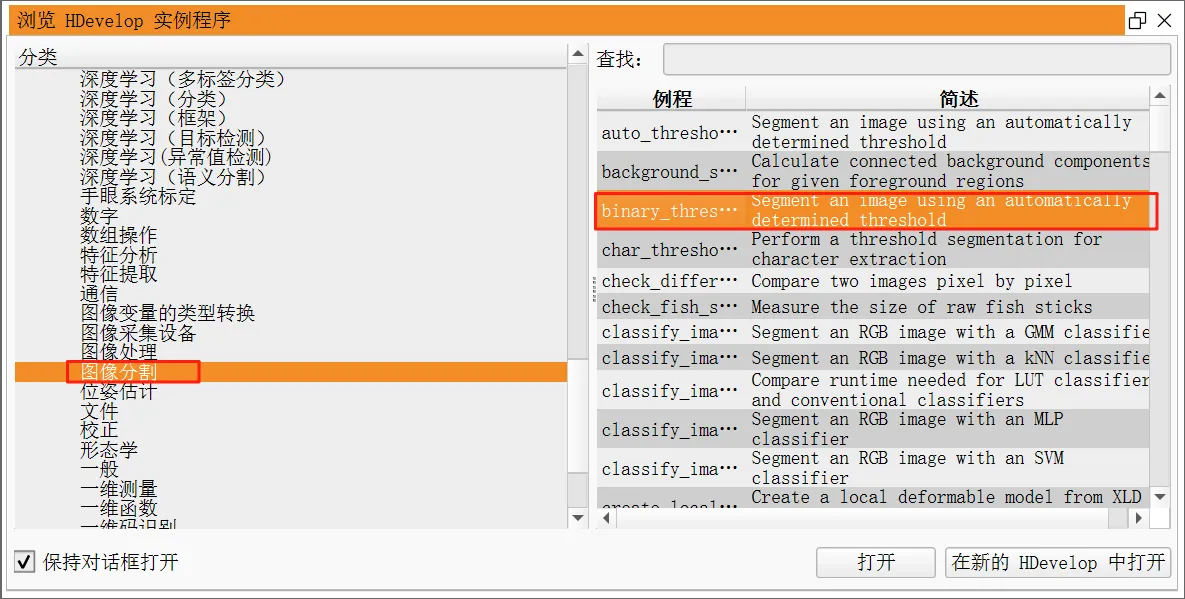This screenshot has width=1185, height=599.
Task: Click example table scroll-up arrow
Action: tap(1160, 96)
